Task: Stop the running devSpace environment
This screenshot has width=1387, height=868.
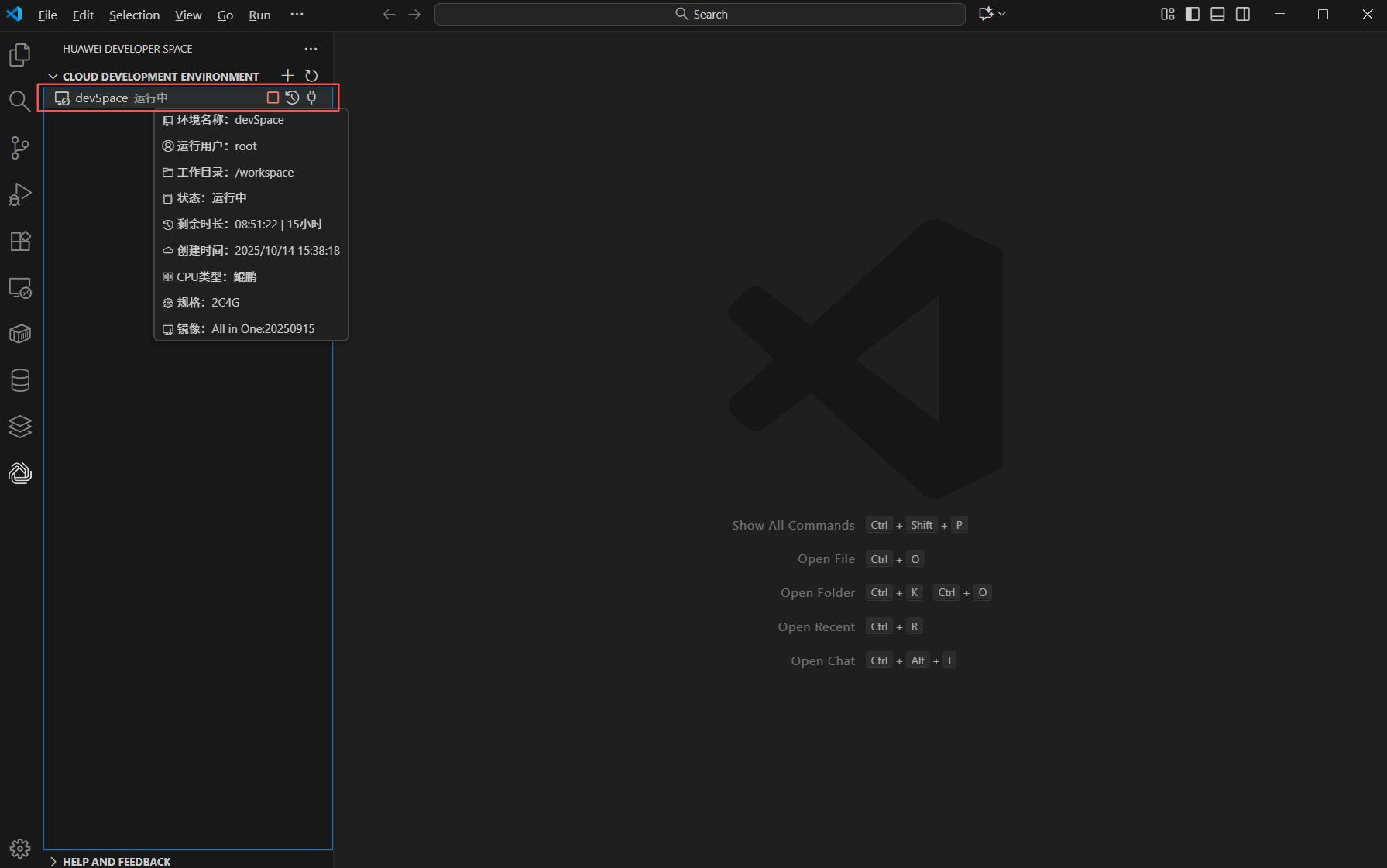Action: coord(273,98)
